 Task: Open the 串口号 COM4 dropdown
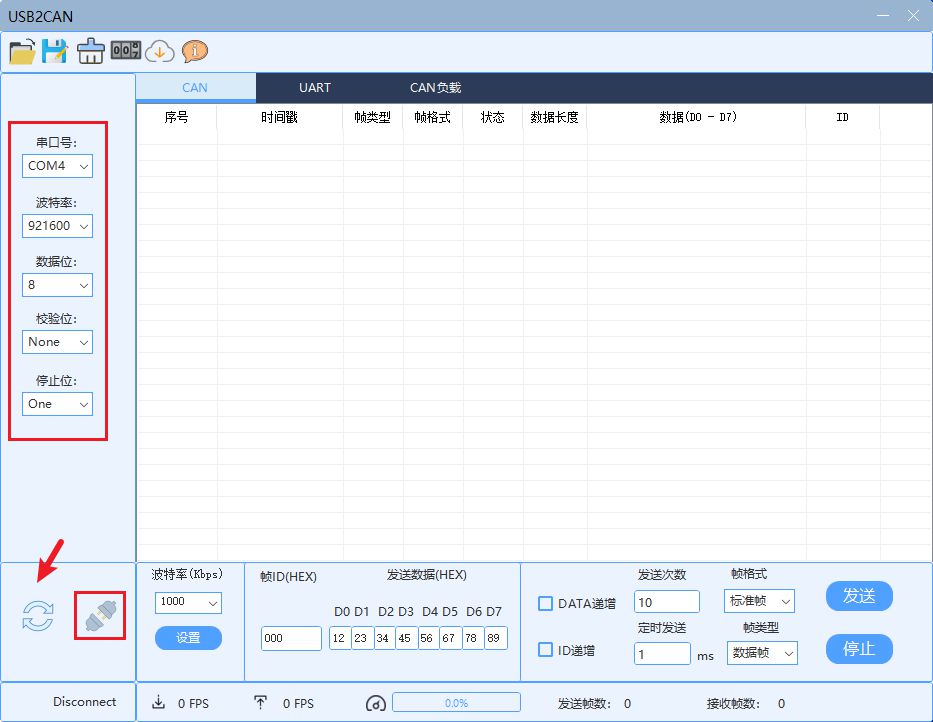tap(58, 166)
